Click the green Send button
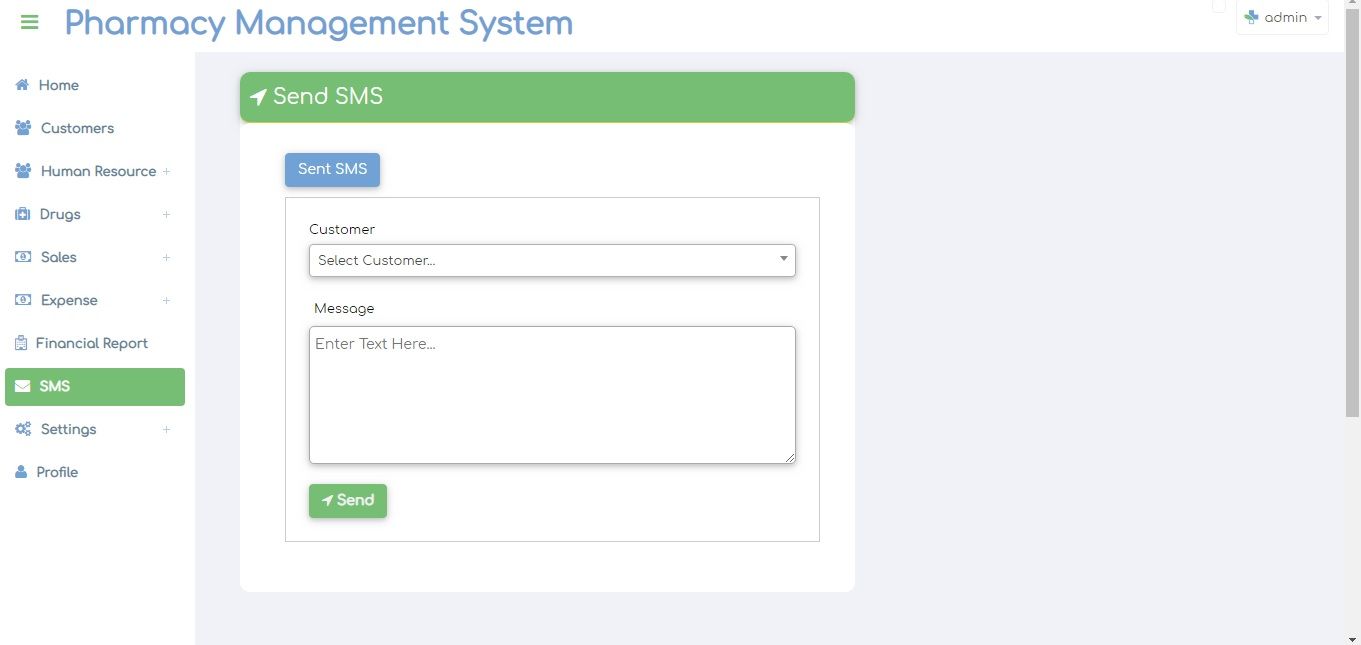 tap(348, 501)
